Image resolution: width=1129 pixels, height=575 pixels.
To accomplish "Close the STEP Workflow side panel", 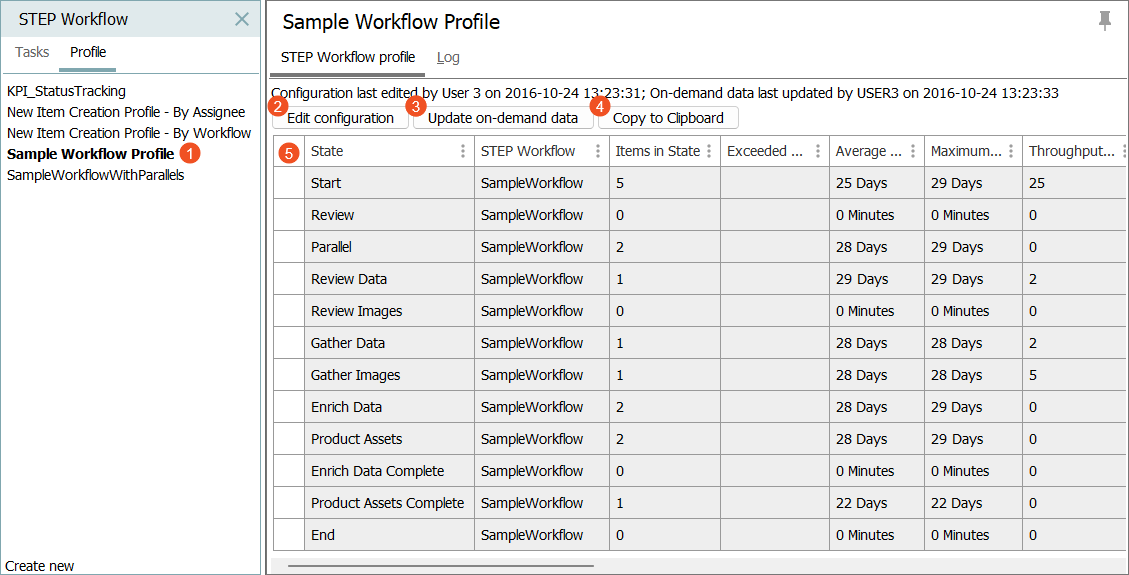I will point(242,19).
